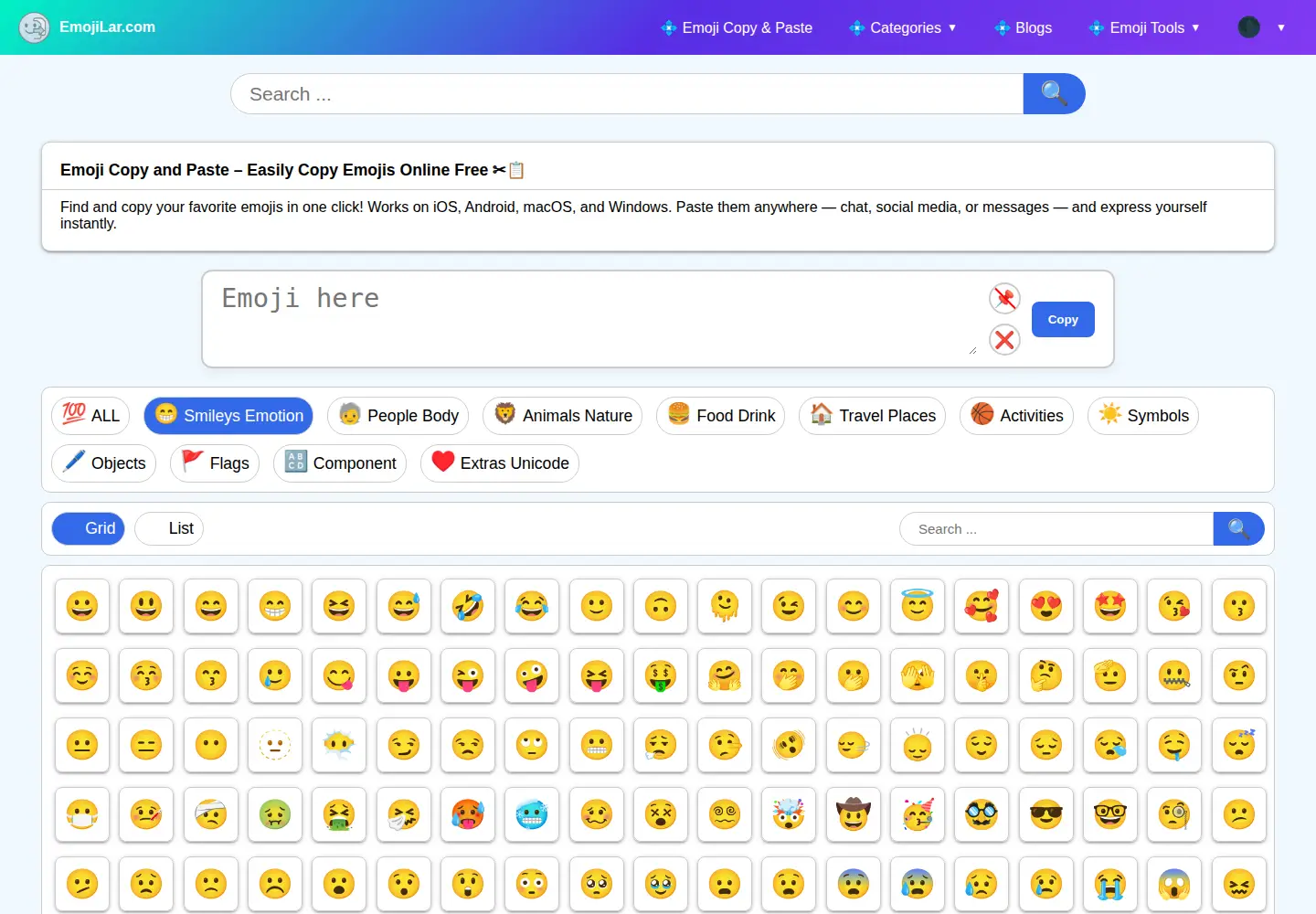Pick the smiling face with halo emoji

918,606
